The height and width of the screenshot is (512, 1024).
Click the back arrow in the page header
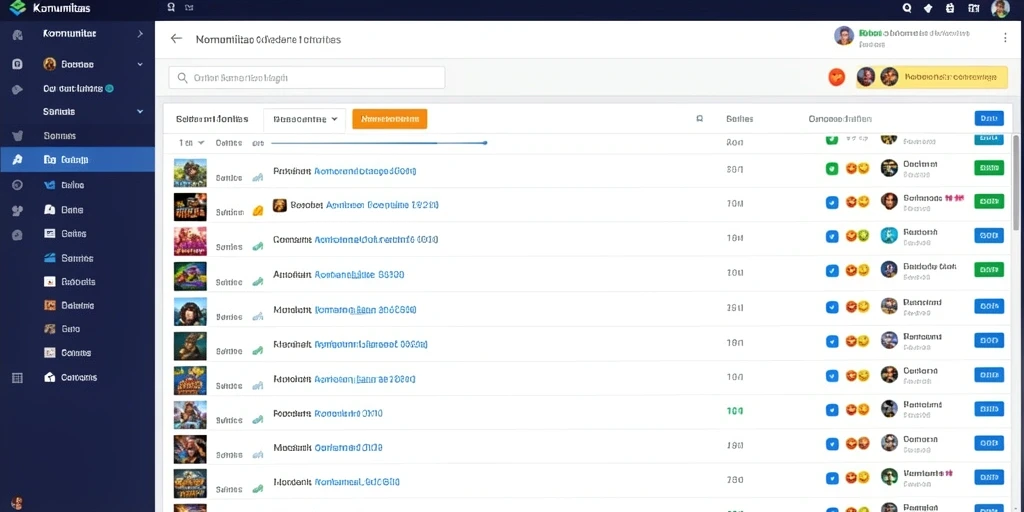click(176, 39)
